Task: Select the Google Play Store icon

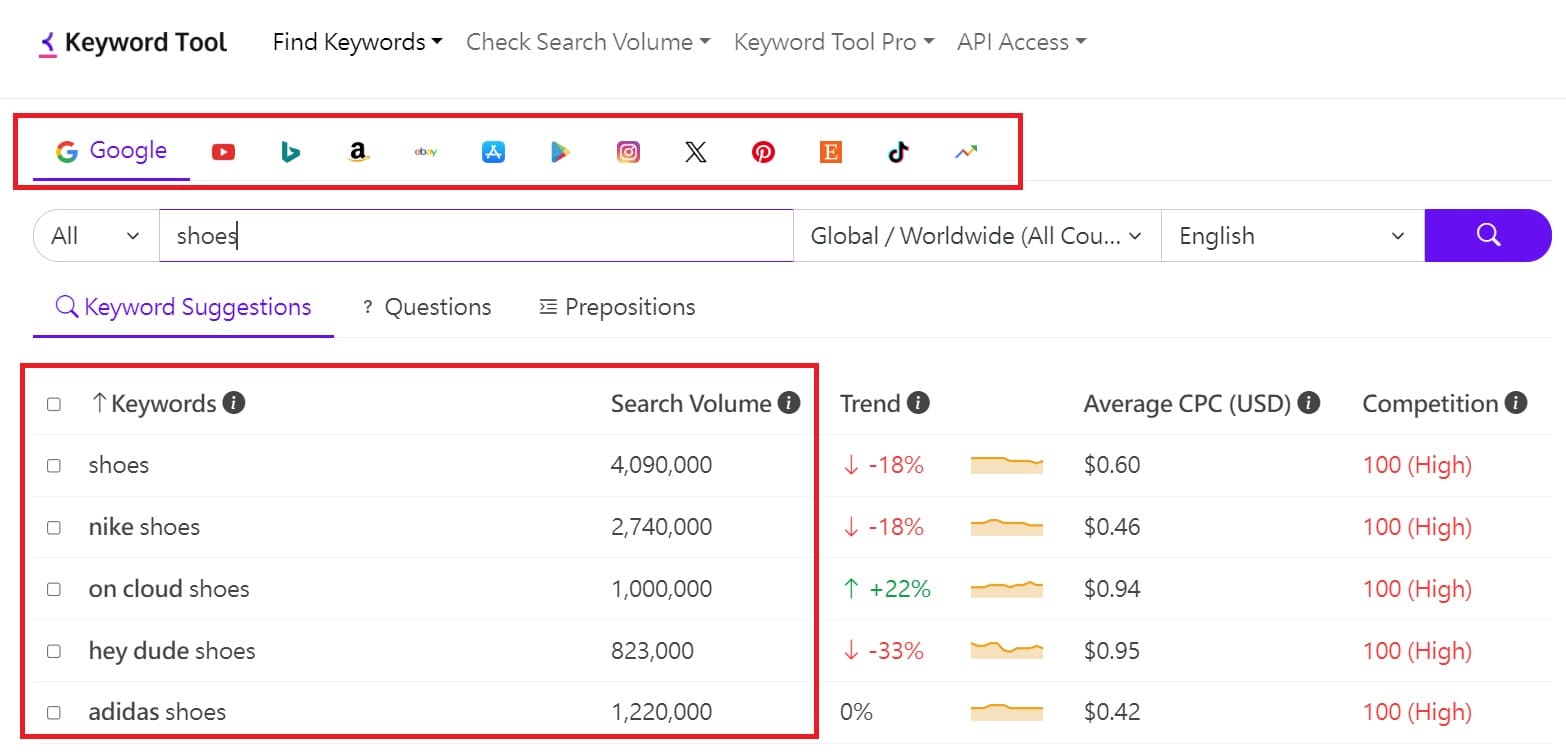Action: [x=560, y=152]
